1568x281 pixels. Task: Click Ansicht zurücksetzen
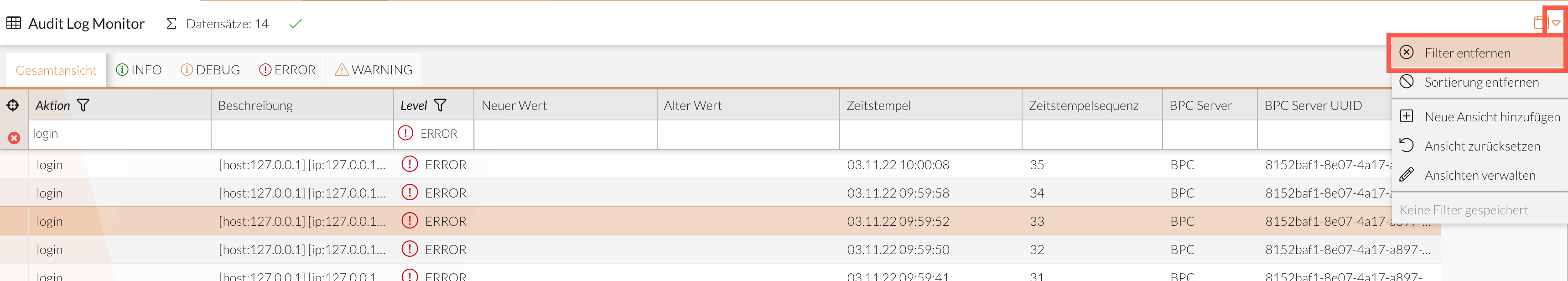coord(1483,146)
